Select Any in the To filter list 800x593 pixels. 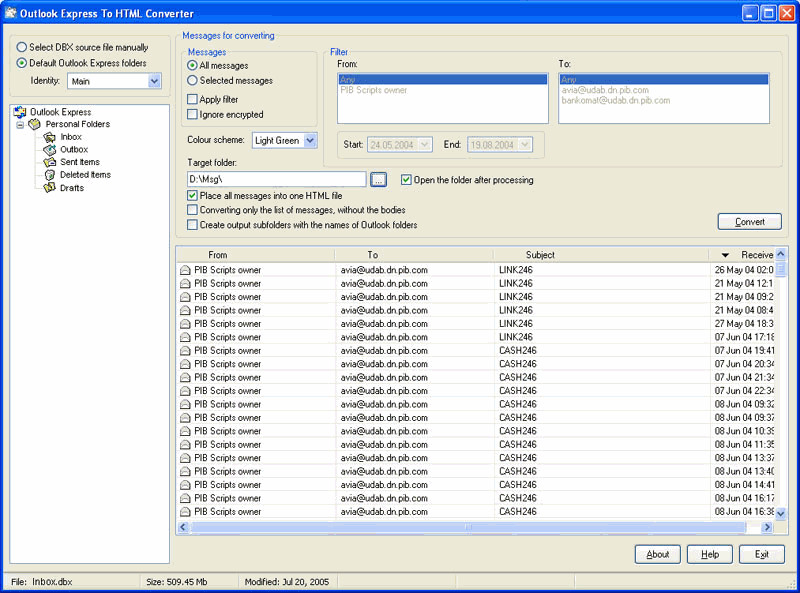664,80
